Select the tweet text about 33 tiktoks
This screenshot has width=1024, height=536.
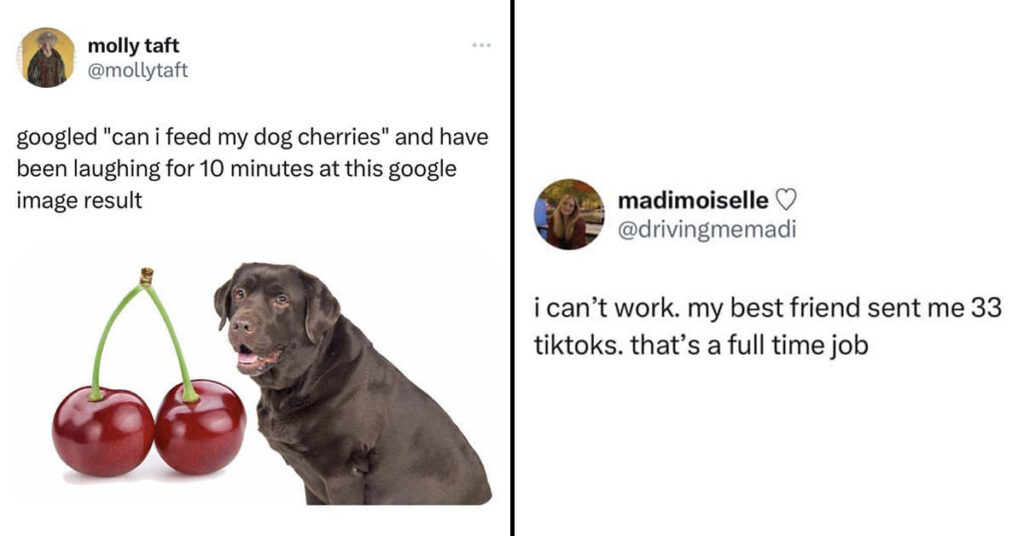(x=767, y=326)
